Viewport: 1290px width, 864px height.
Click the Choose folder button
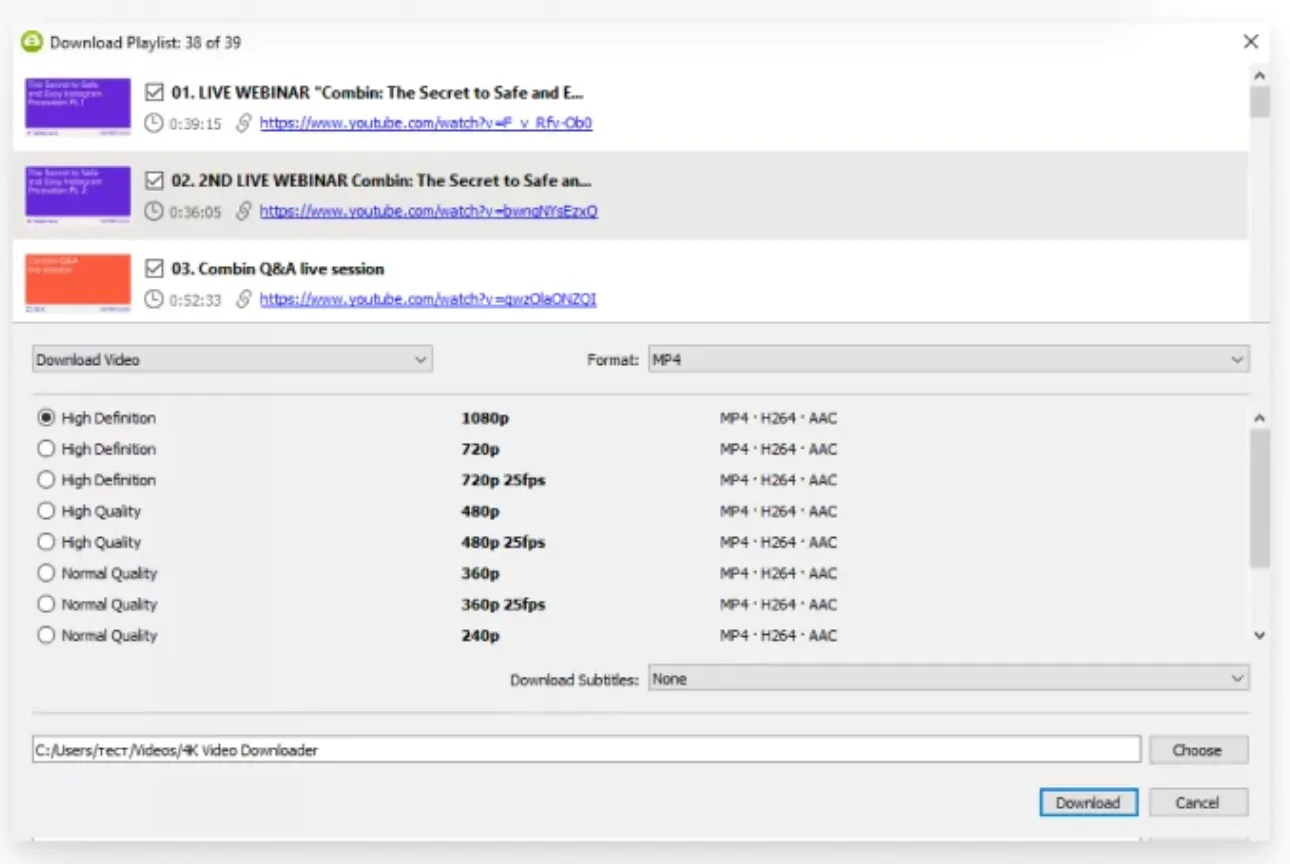(1197, 750)
